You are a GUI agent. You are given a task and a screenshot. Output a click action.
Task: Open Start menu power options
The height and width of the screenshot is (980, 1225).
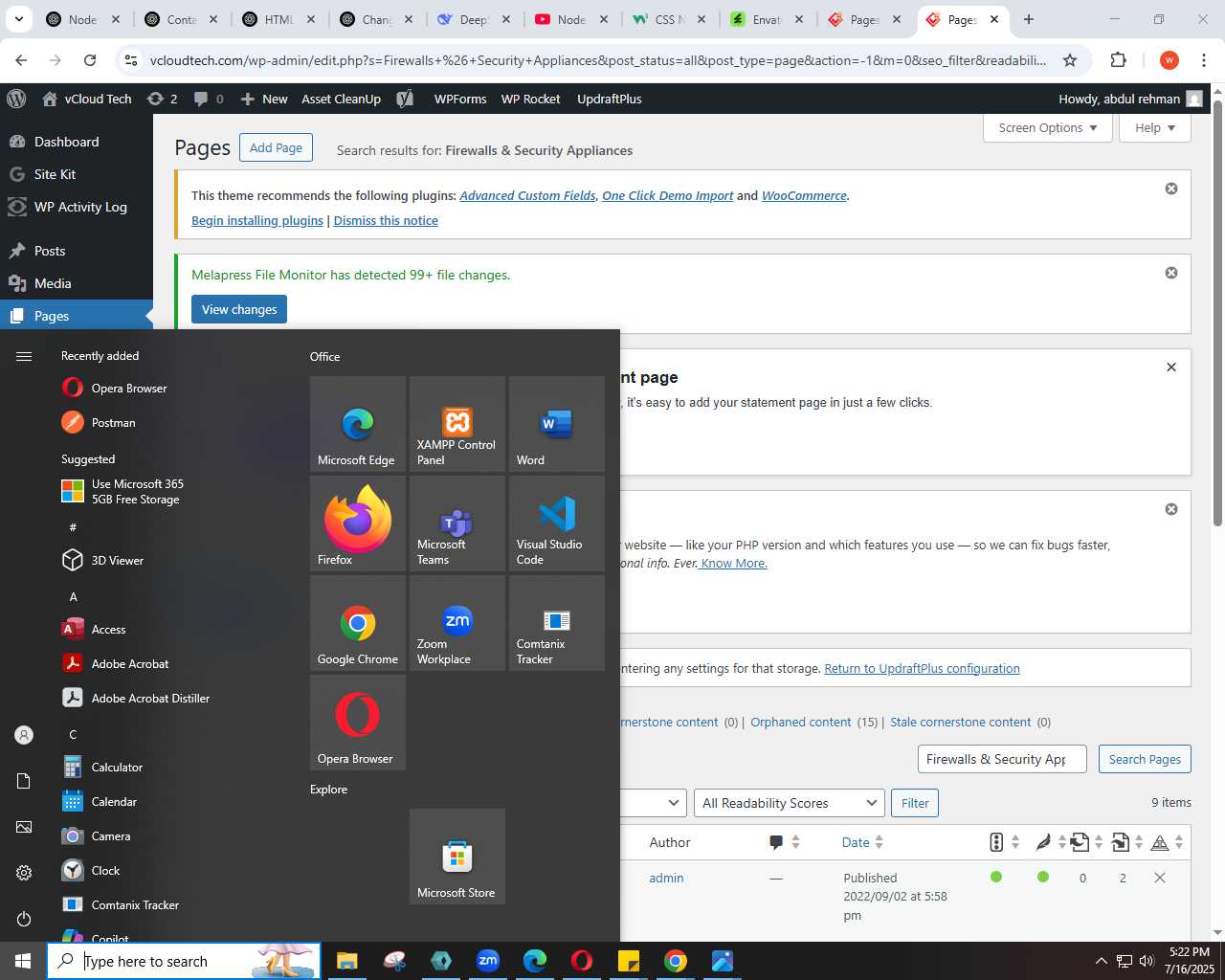[x=24, y=919]
